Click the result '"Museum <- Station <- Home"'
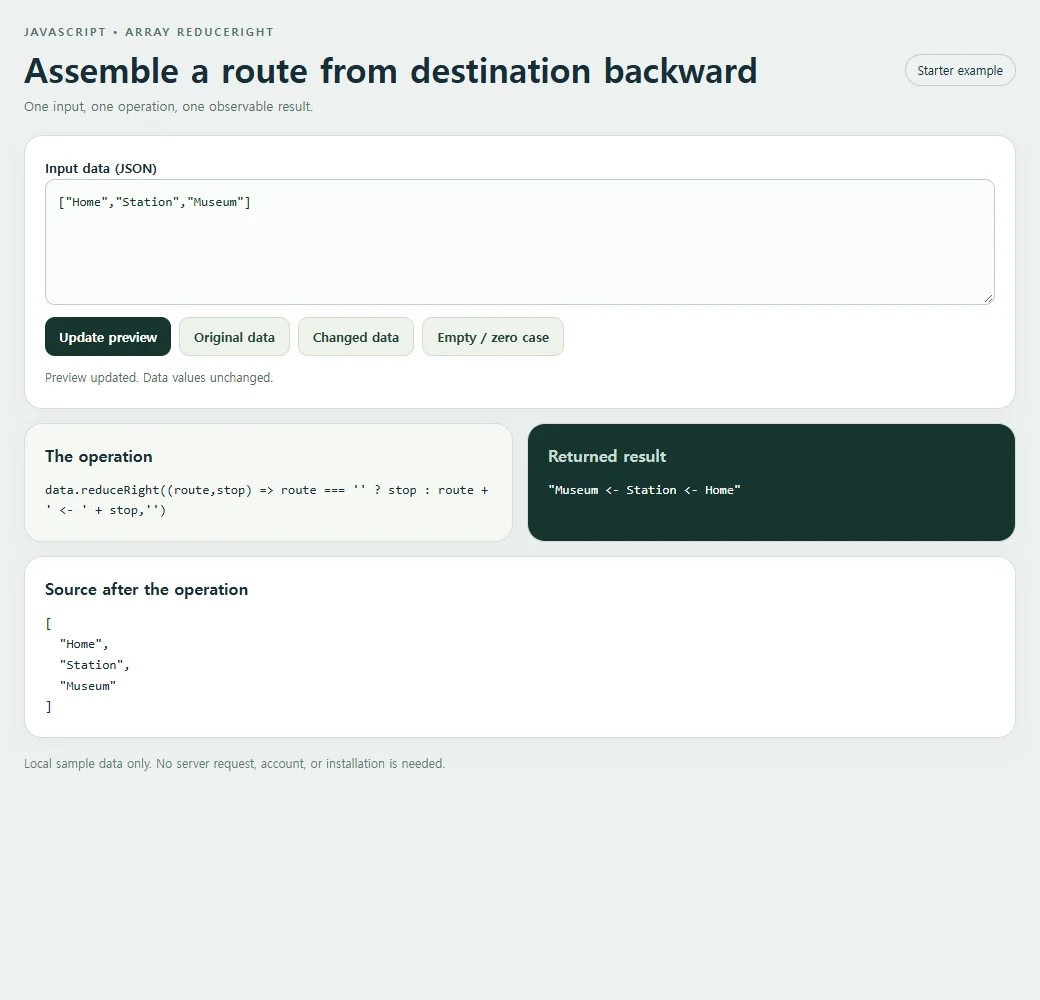 tap(644, 490)
